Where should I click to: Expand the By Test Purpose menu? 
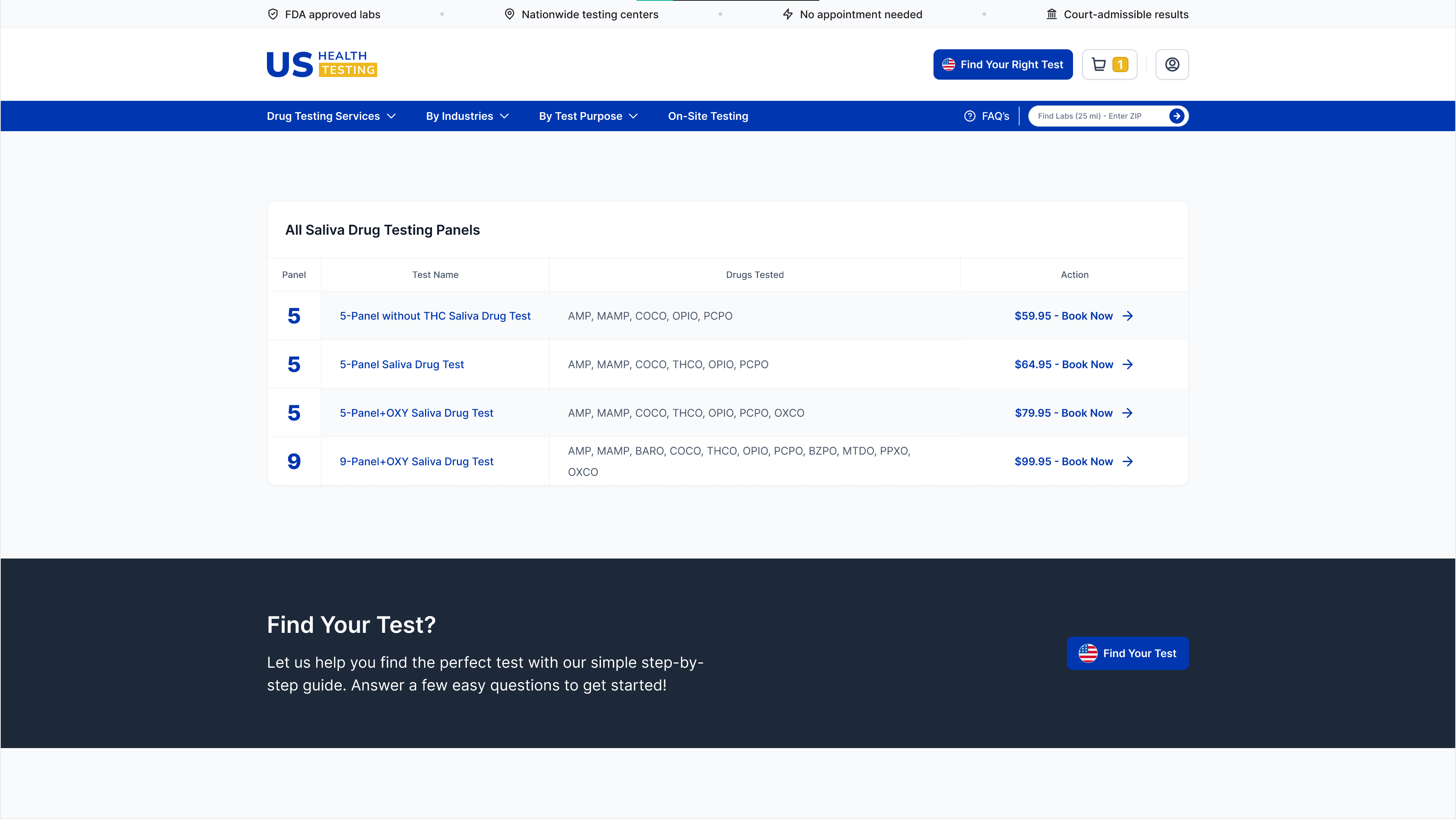click(x=588, y=116)
